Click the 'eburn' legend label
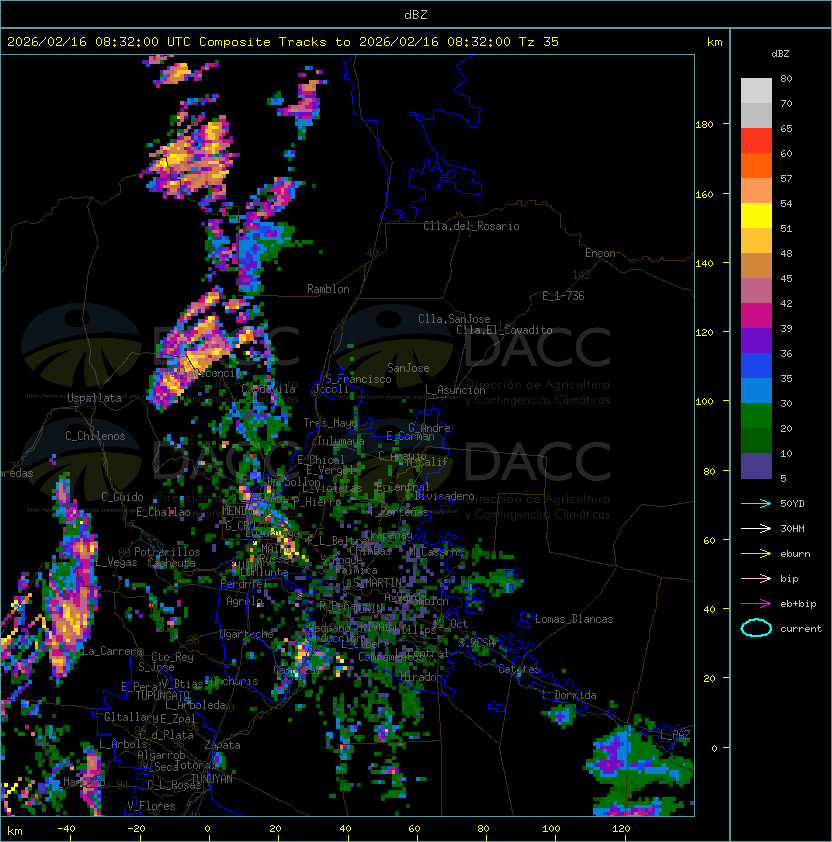This screenshot has height=842, width=832. (795, 554)
